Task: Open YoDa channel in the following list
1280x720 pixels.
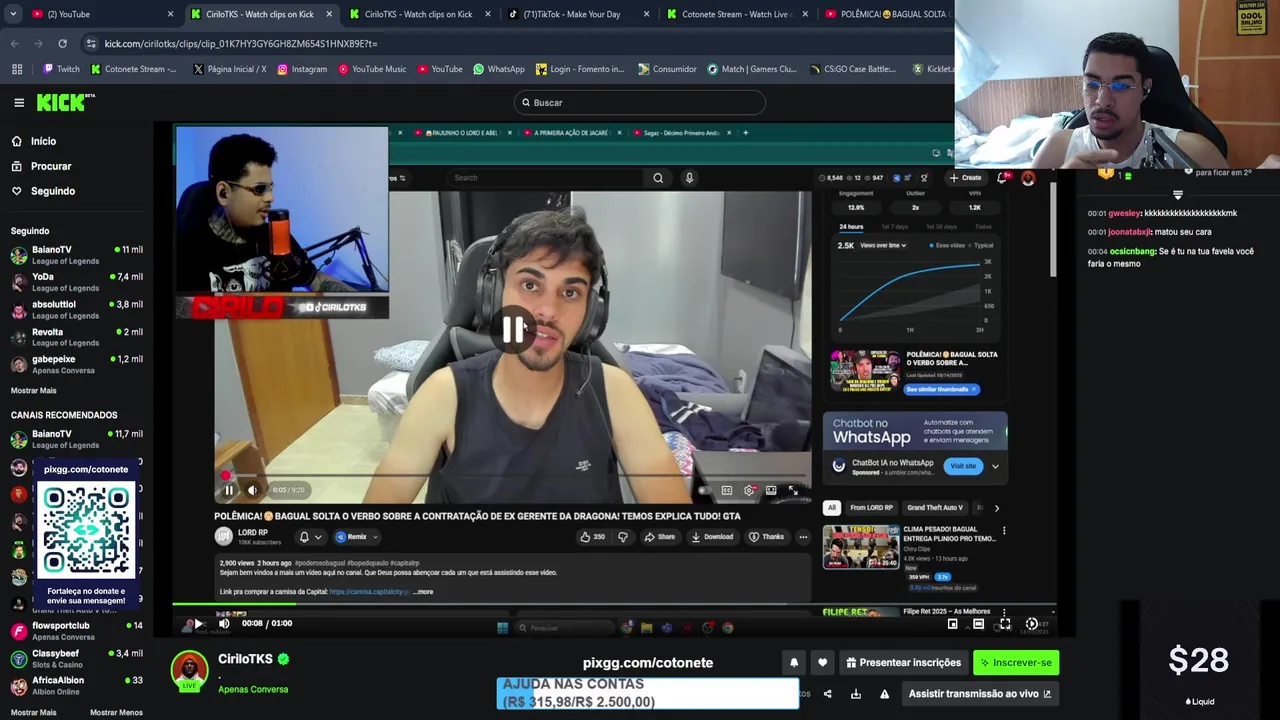Action: pos(76,282)
